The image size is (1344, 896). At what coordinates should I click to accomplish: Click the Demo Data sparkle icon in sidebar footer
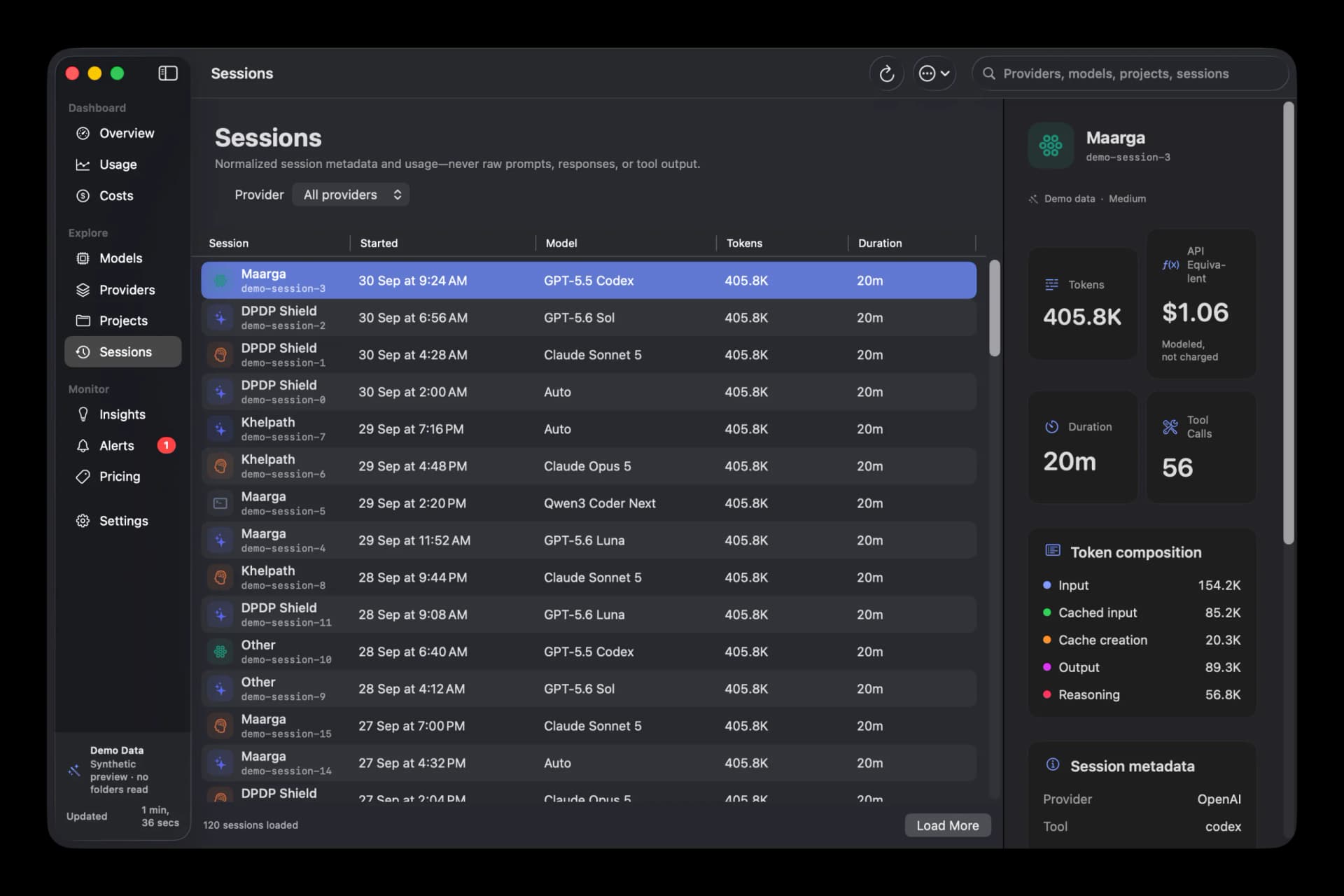coord(74,770)
